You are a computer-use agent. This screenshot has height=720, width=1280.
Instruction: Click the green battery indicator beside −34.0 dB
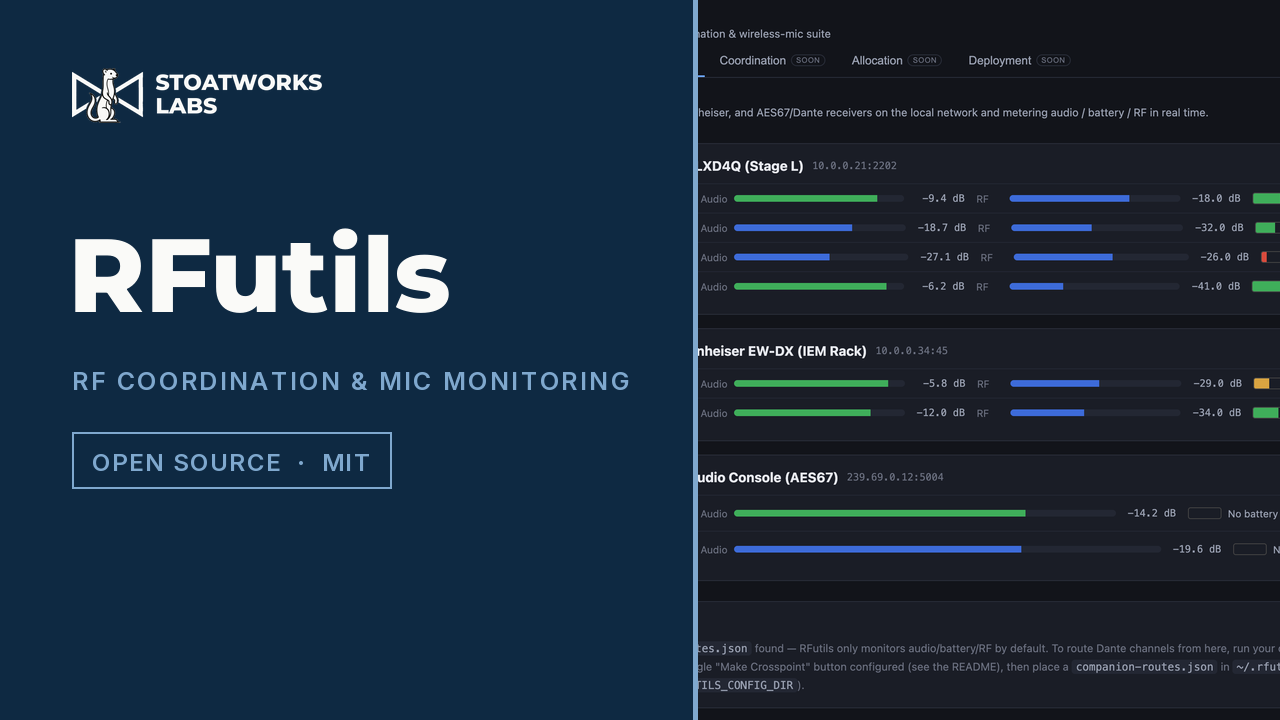(1266, 412)
